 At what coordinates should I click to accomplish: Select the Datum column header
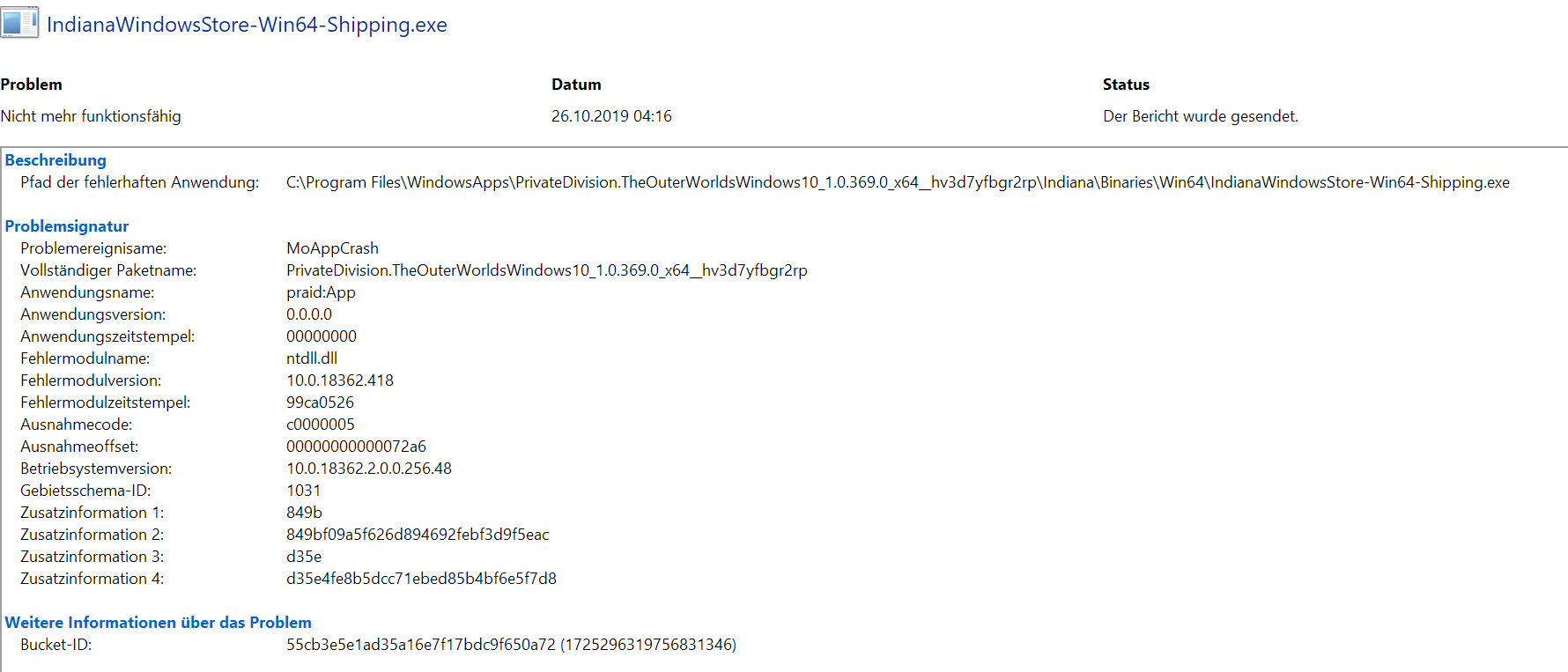[x=576, y=85]
